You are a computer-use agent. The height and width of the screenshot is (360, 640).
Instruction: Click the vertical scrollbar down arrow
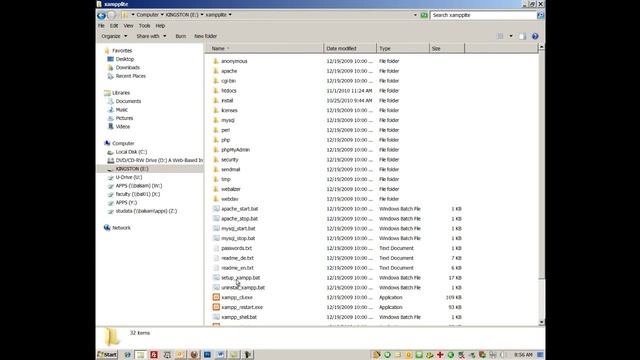tap(542, 322)
